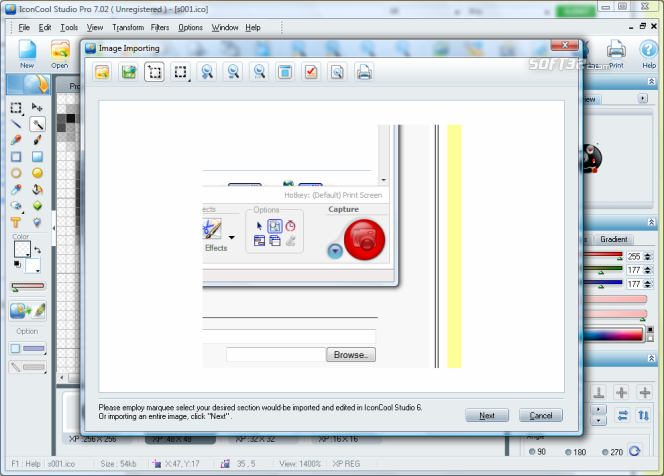Click the rotate icon beside 270 degrees

[x=634, y=451]
